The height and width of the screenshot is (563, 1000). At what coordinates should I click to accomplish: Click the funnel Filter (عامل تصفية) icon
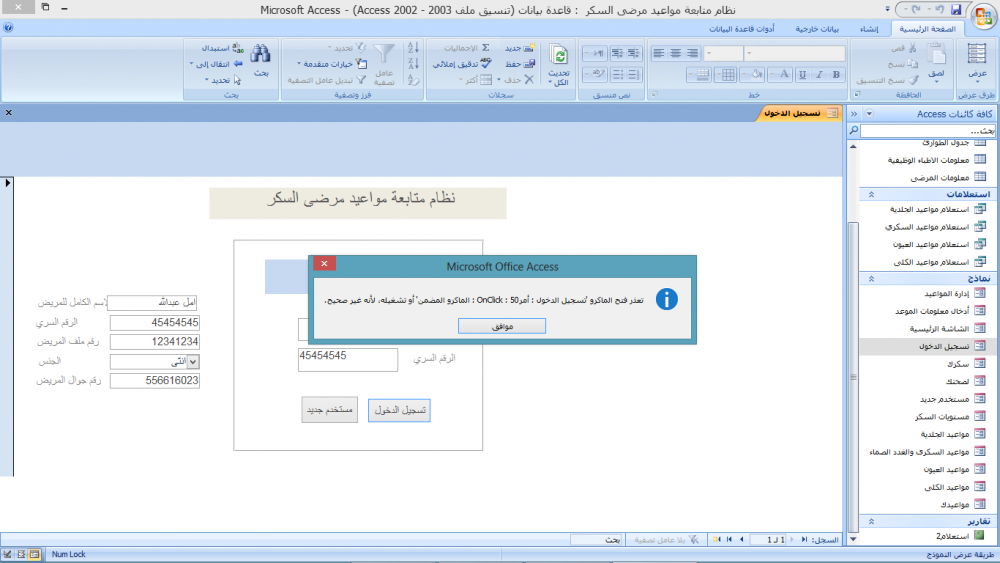click(x=384, y=54)
